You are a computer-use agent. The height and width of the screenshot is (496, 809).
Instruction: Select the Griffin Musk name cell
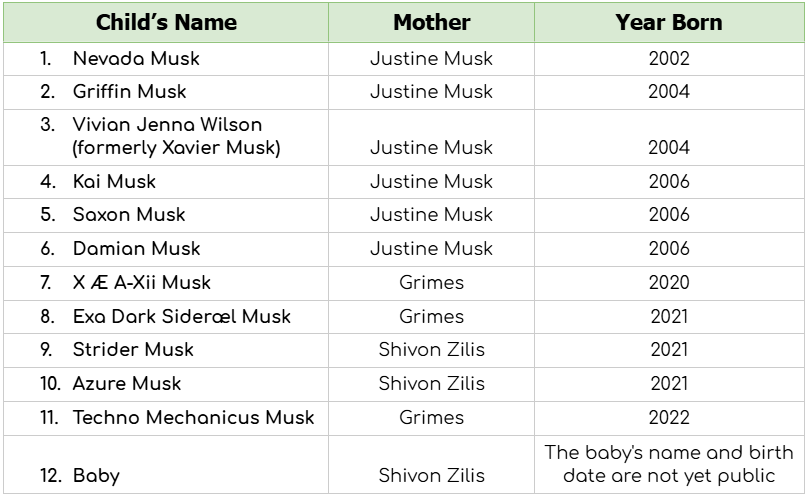[x=129, y=92]
